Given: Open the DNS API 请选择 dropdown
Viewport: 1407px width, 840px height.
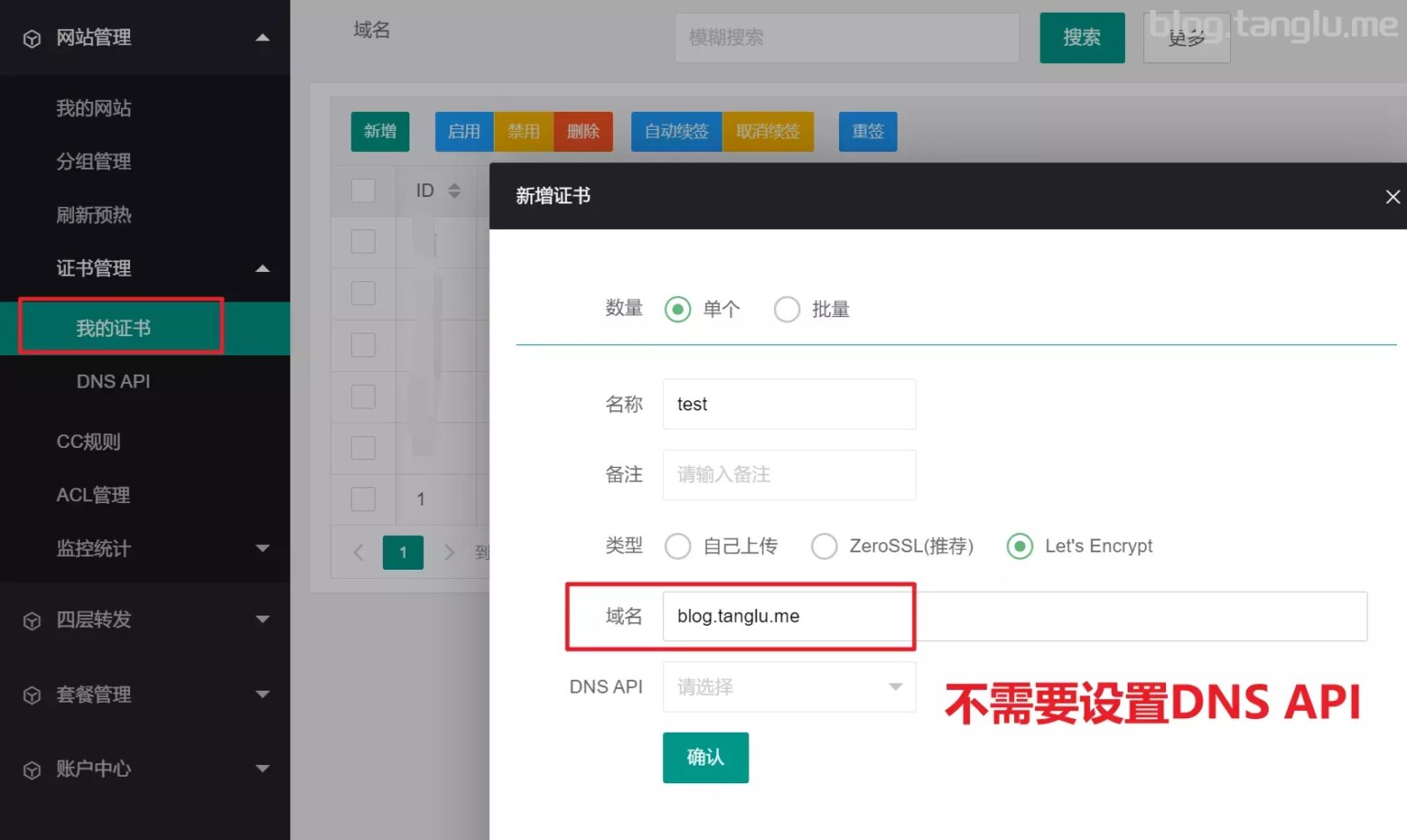Looking at the screenshot, I should (789, 686).
